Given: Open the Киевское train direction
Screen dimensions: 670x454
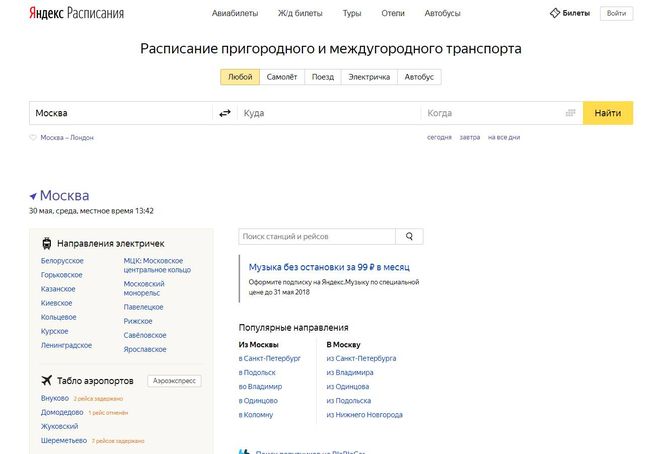Looking at the screenshot, I should pos(56,303).
